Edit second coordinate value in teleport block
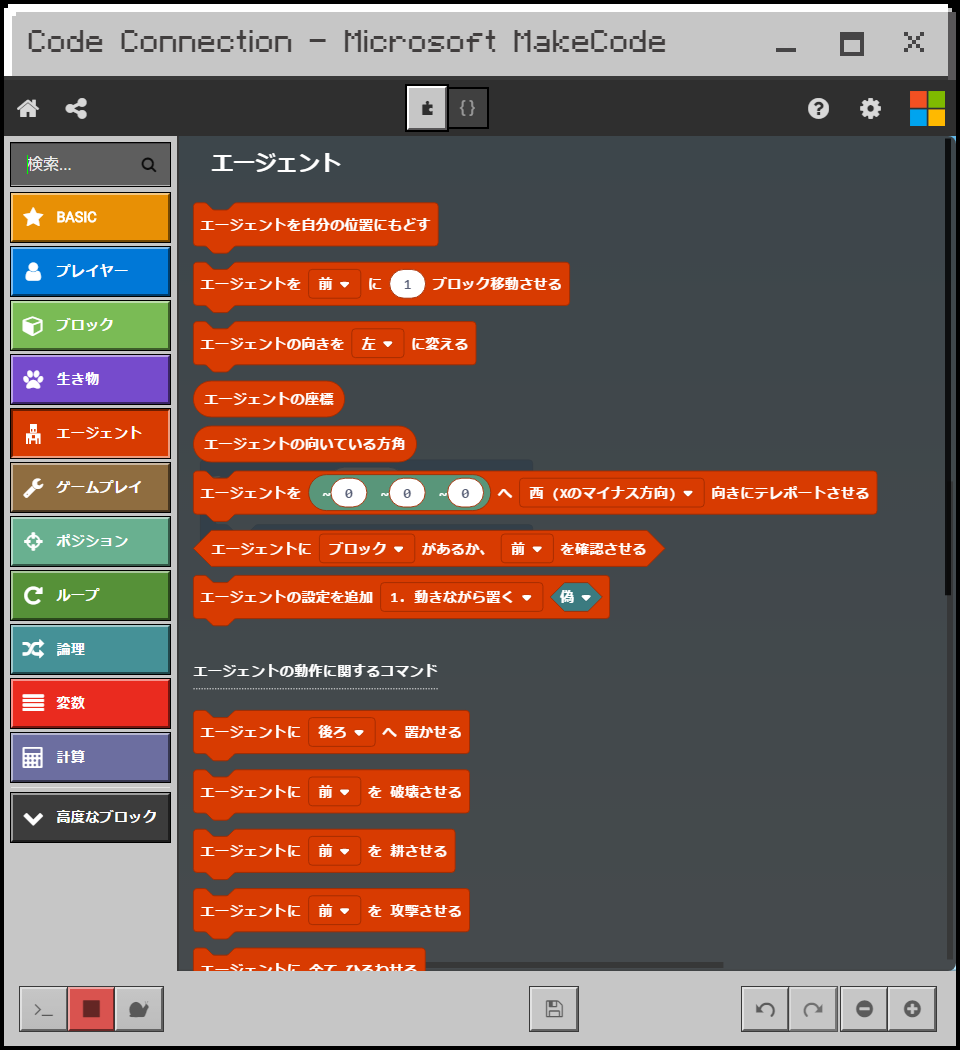 point(407,494)
